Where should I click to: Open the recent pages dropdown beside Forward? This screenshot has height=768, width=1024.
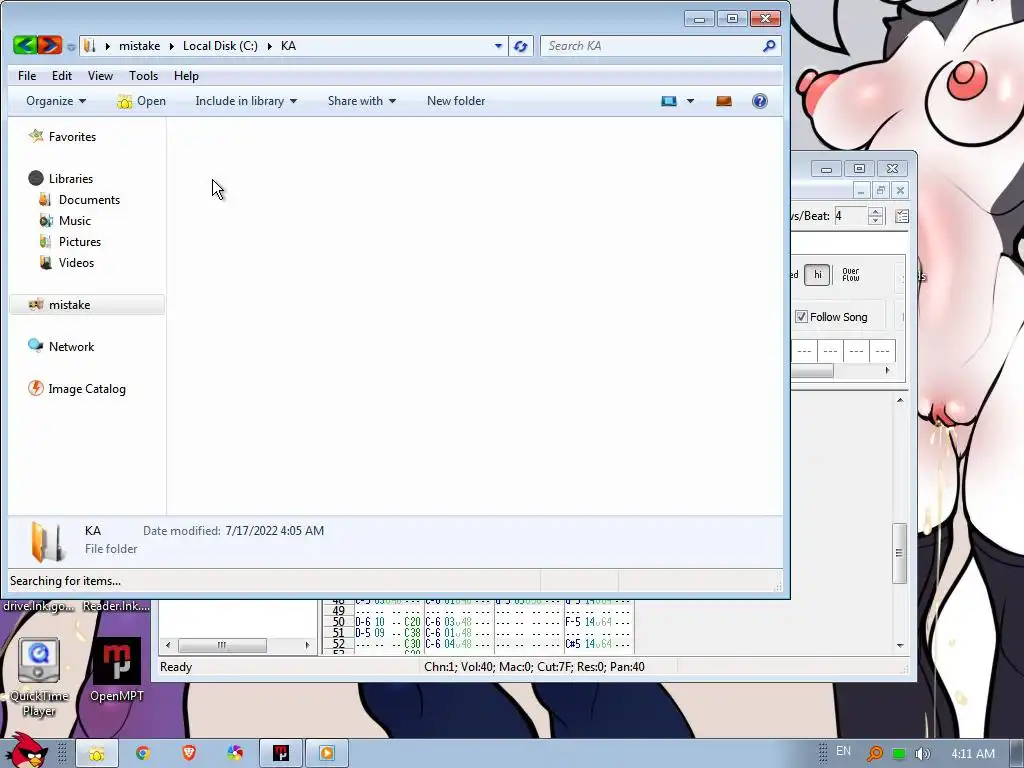click(x=71, y=46)
